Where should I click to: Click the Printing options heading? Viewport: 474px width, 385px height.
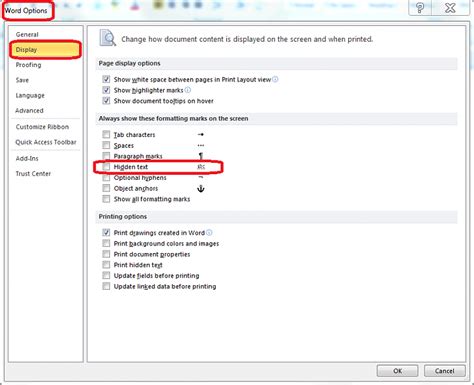[x=123, y=217]
